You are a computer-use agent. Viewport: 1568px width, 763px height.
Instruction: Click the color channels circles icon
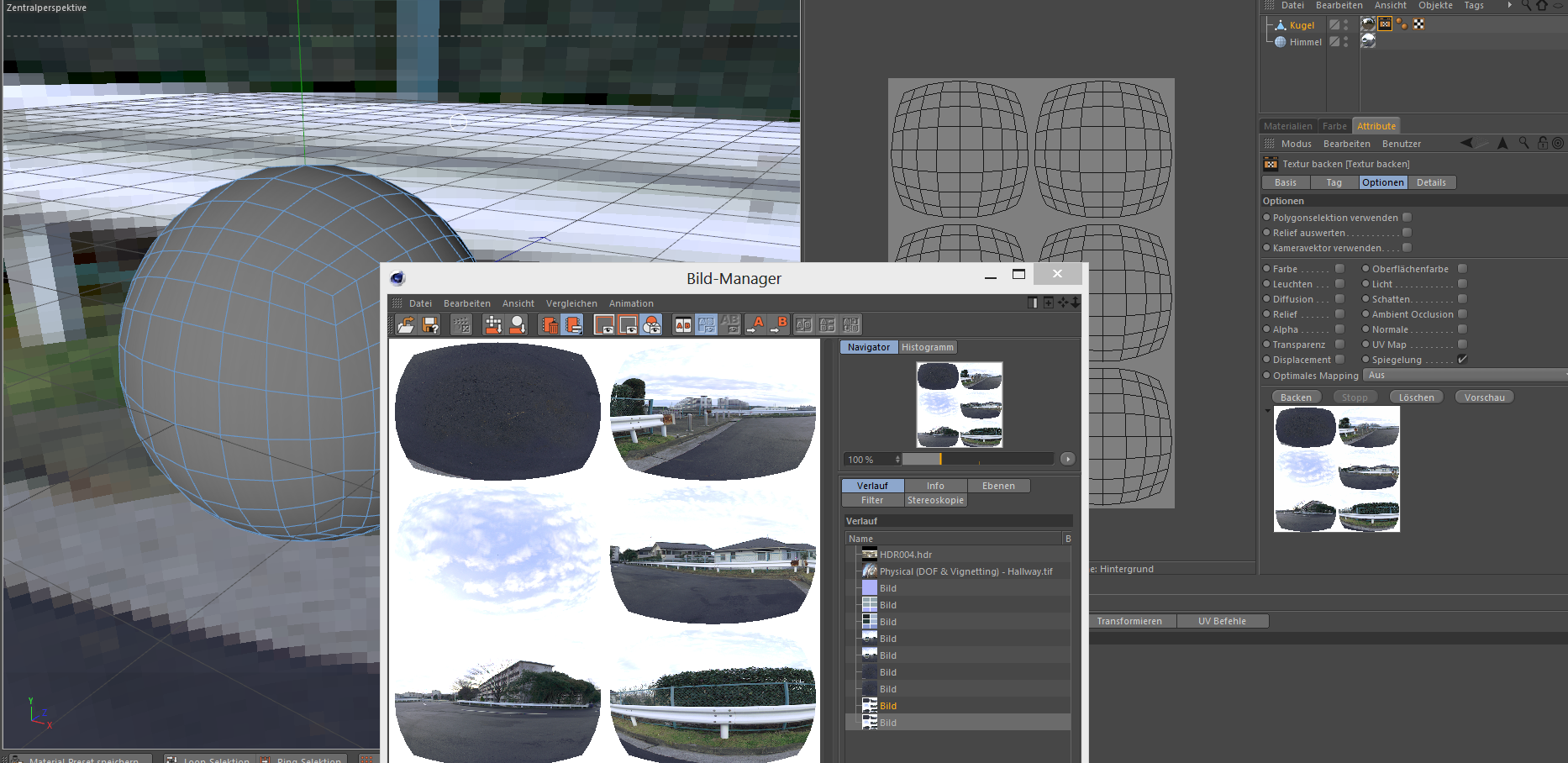tap(651, 324)
